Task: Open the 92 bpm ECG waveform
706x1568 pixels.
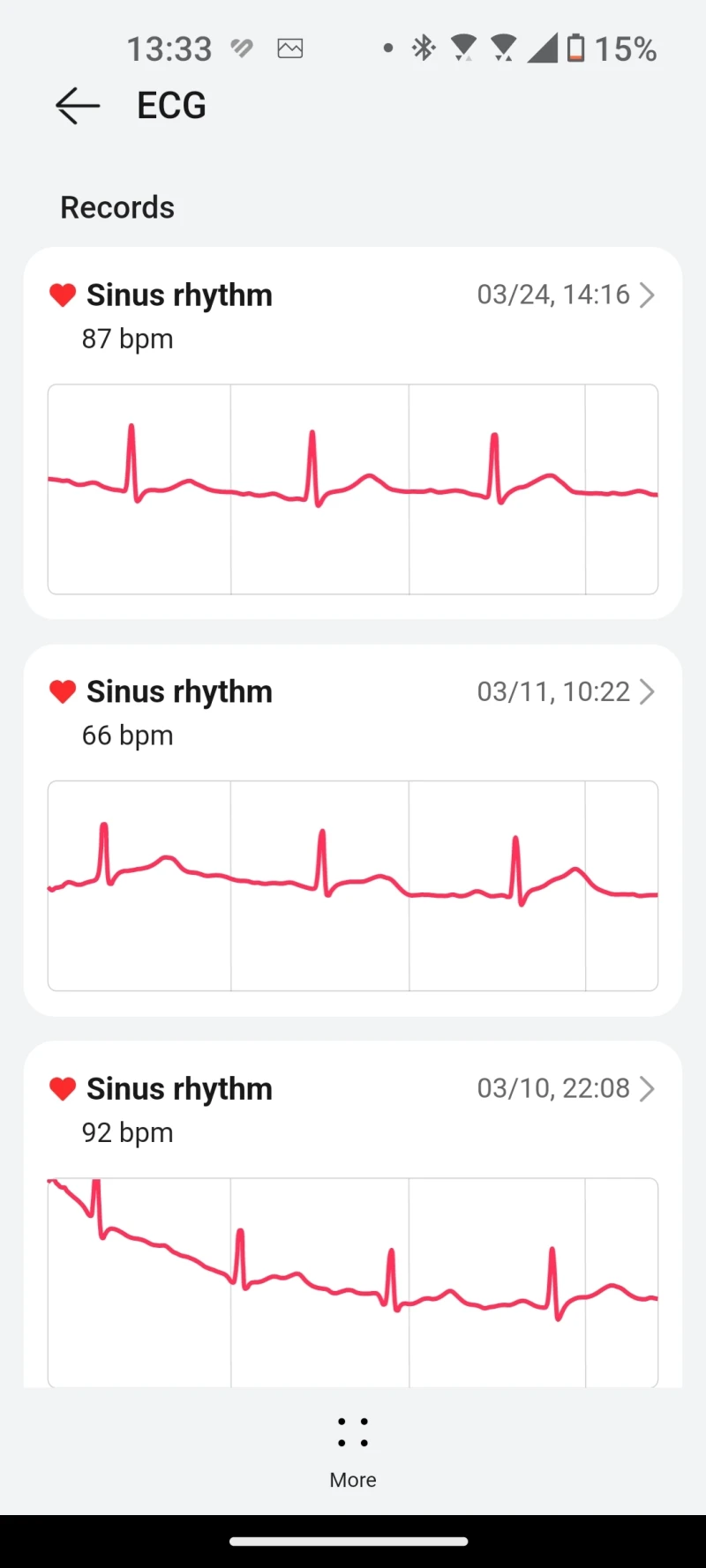Action: coord(353,1282)
